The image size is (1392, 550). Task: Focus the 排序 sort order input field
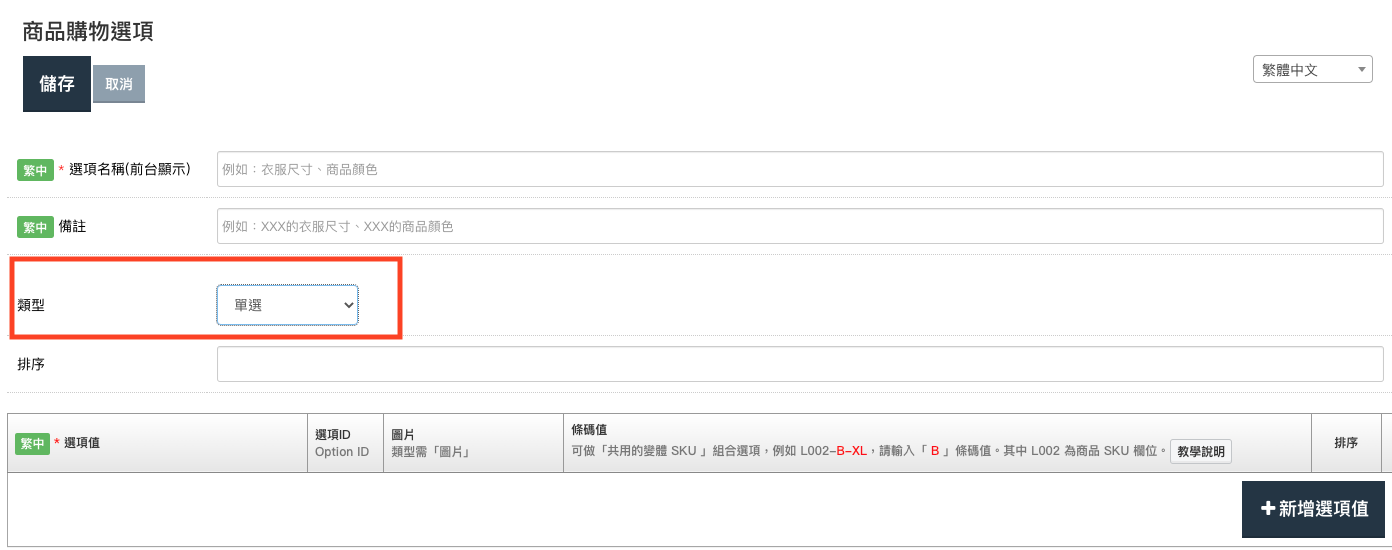click(800, 364)
